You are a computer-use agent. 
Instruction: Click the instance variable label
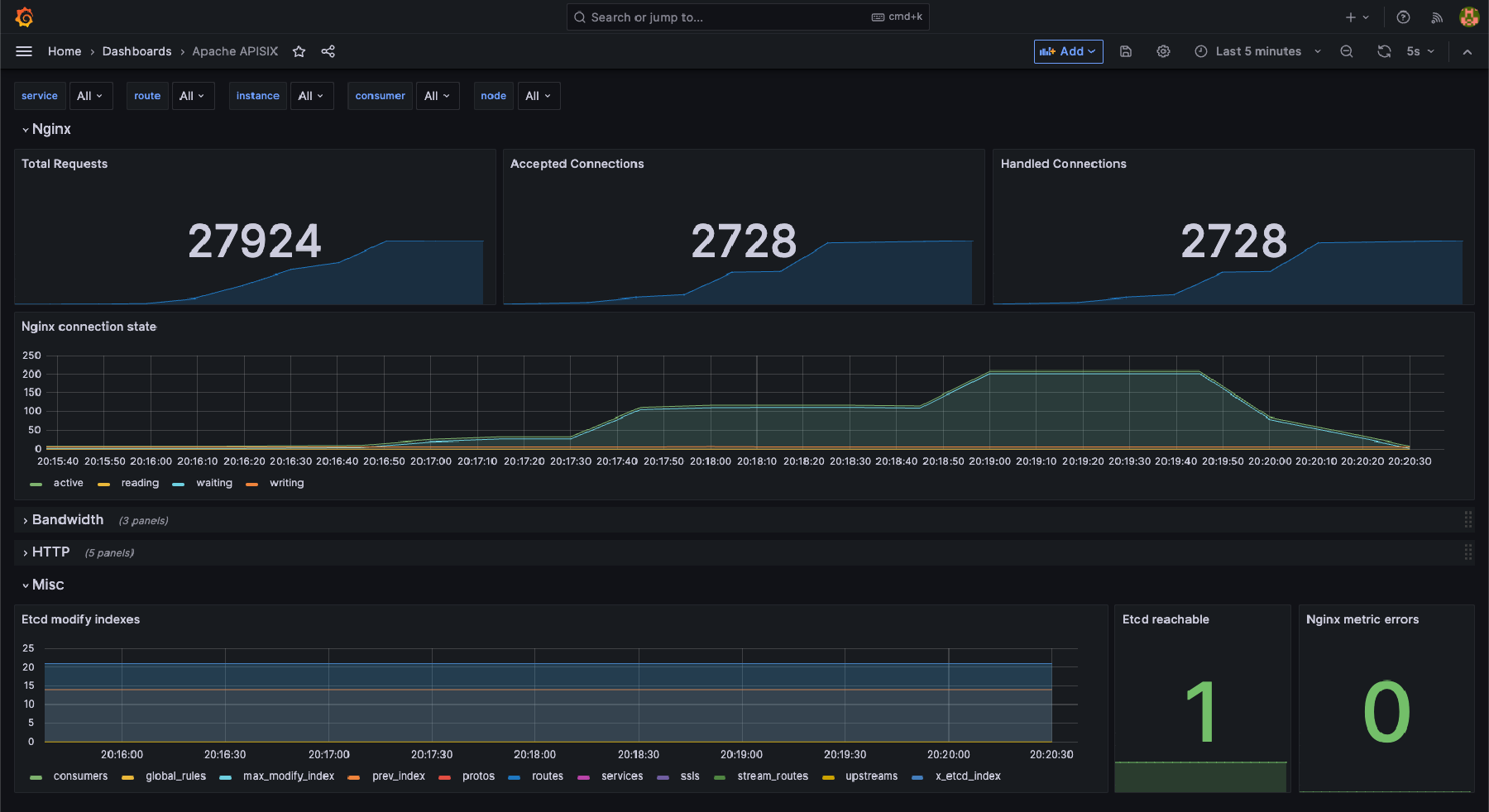click(x=258, y=96)
